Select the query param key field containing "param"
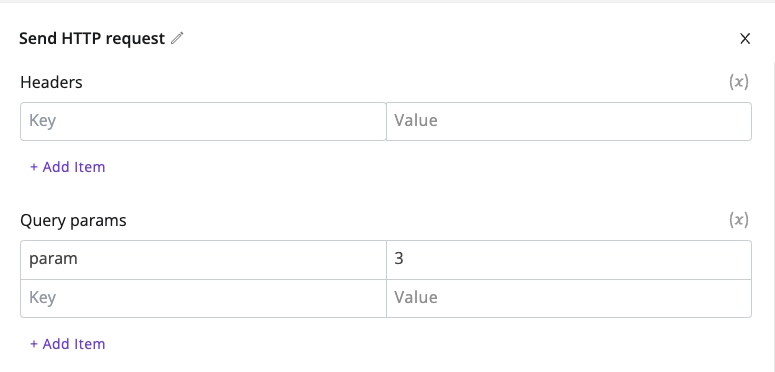Image resolution: width=775 pixels, height=372 pixels. [x=203, y=259]
